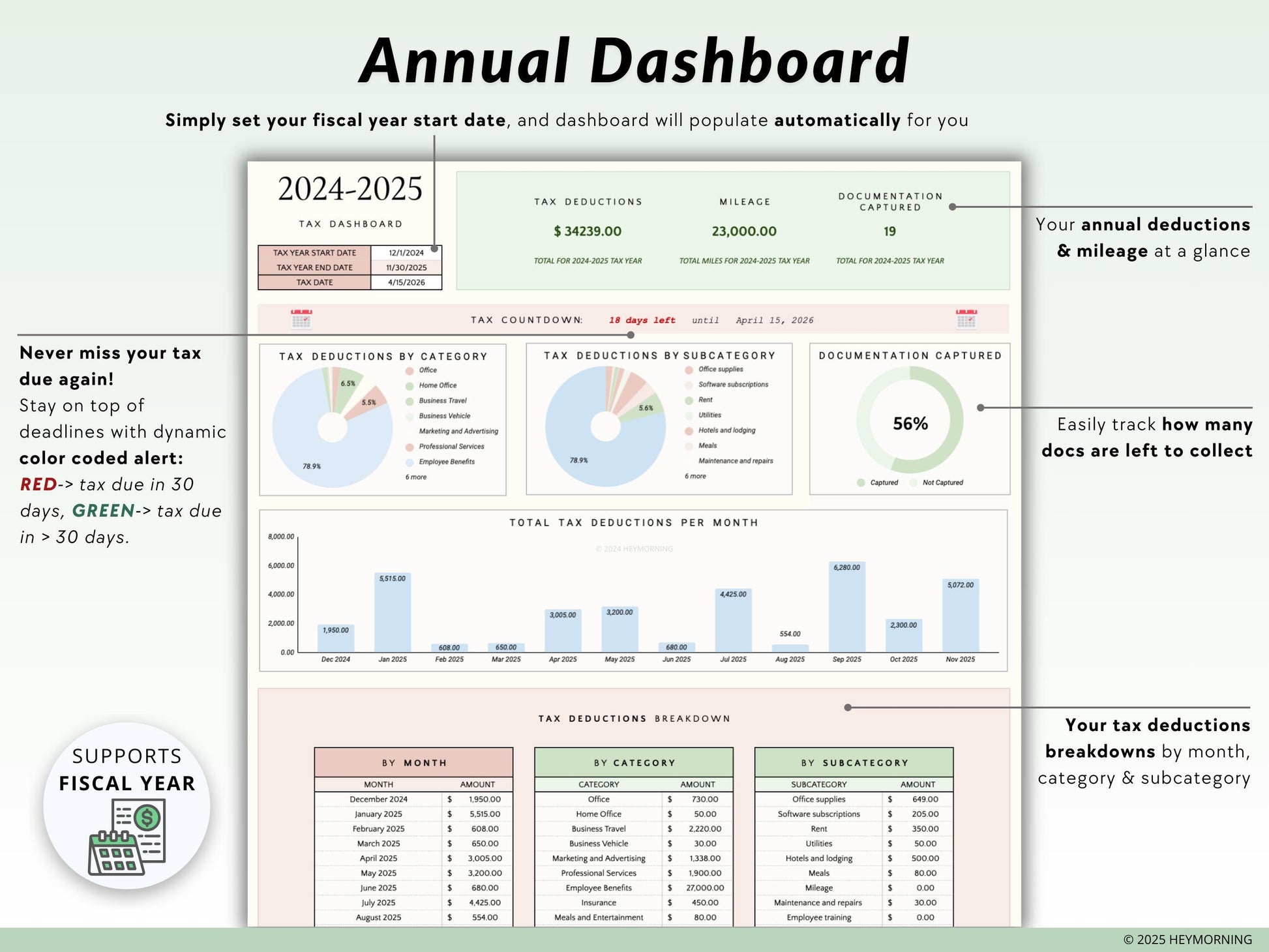Click the Employee Benefits legend dot
This screenshot has height=952, width=1269.
(x=410, y=462)
